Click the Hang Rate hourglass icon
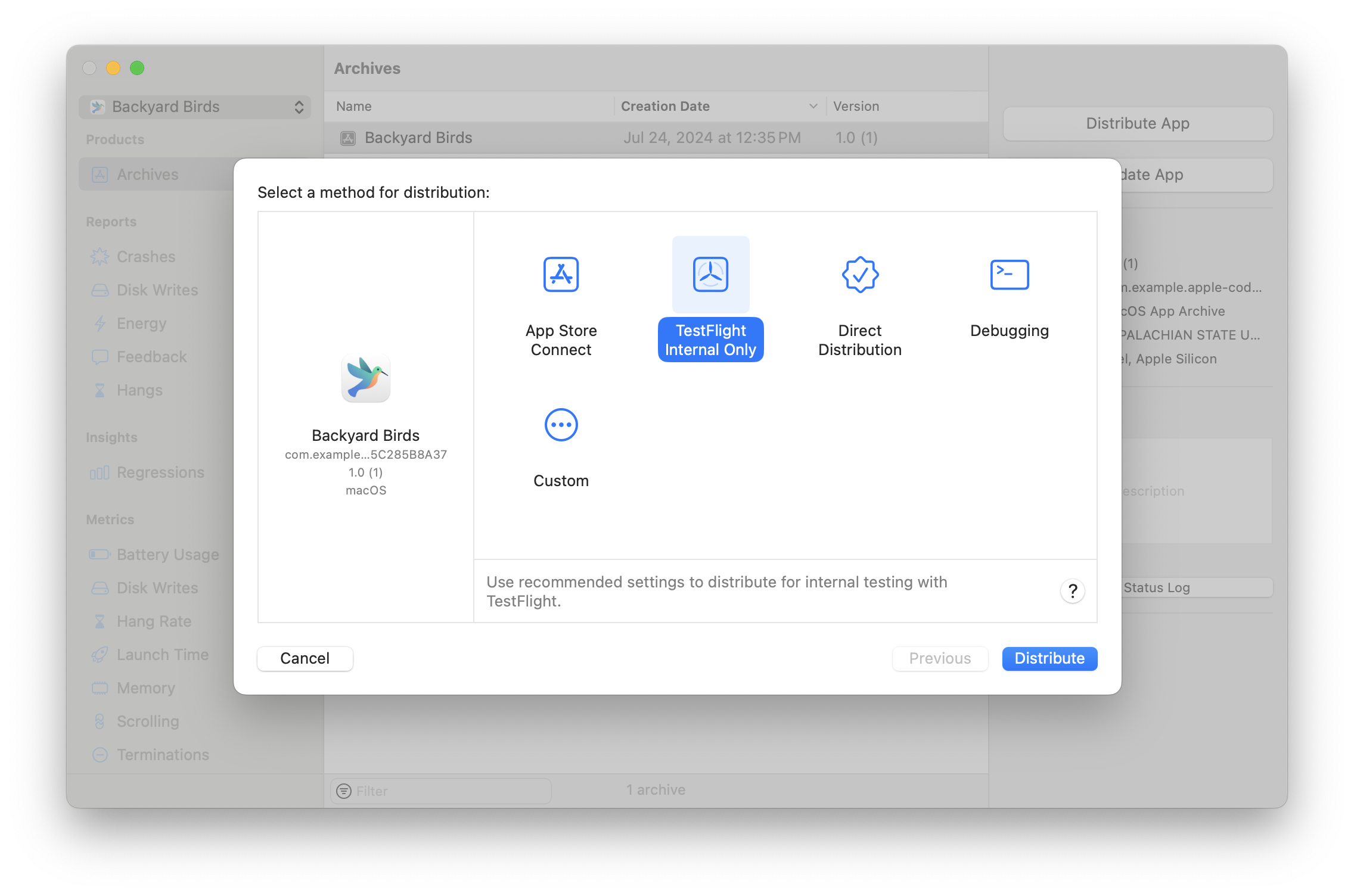1354x896 pixels. pyautogui.click(x=100, y=621)
